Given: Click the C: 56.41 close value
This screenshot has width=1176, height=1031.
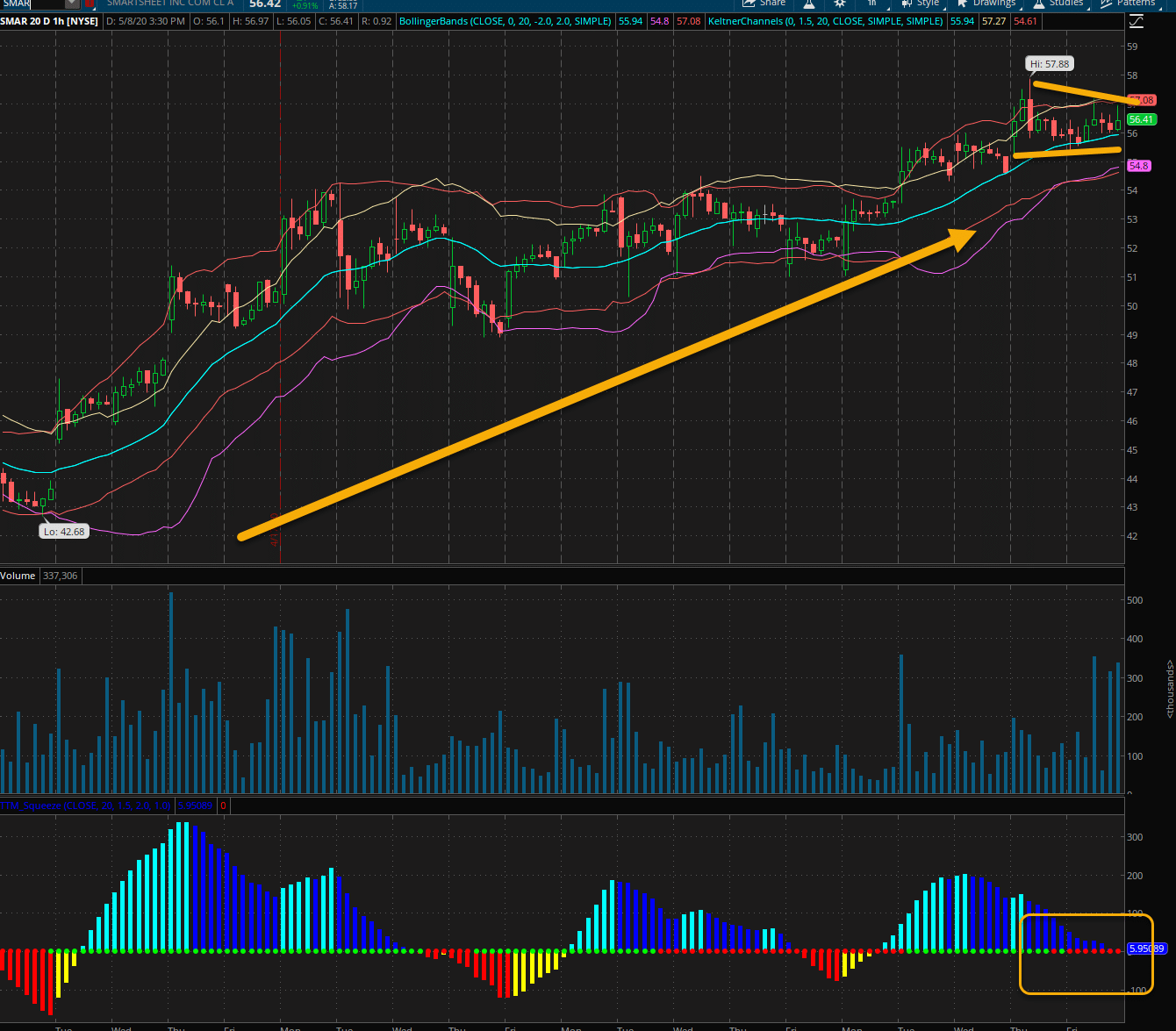Looking at the screenshot, I should [x=336, y=21].
